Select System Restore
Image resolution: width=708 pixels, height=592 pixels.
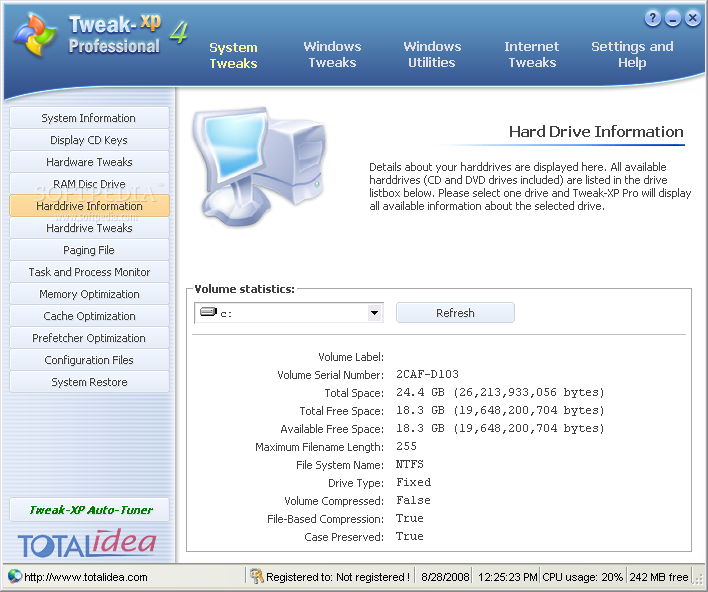(89, 382)
